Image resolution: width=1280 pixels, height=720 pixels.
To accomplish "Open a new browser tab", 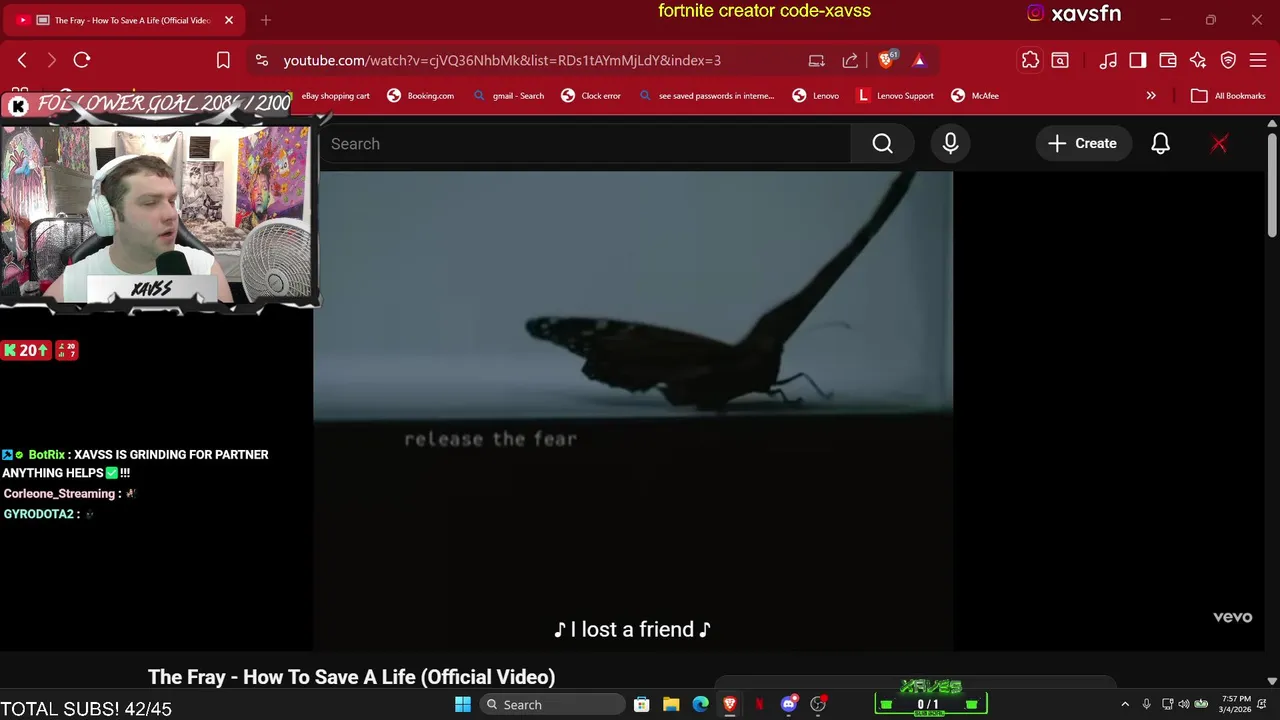I will pos(266,20).
